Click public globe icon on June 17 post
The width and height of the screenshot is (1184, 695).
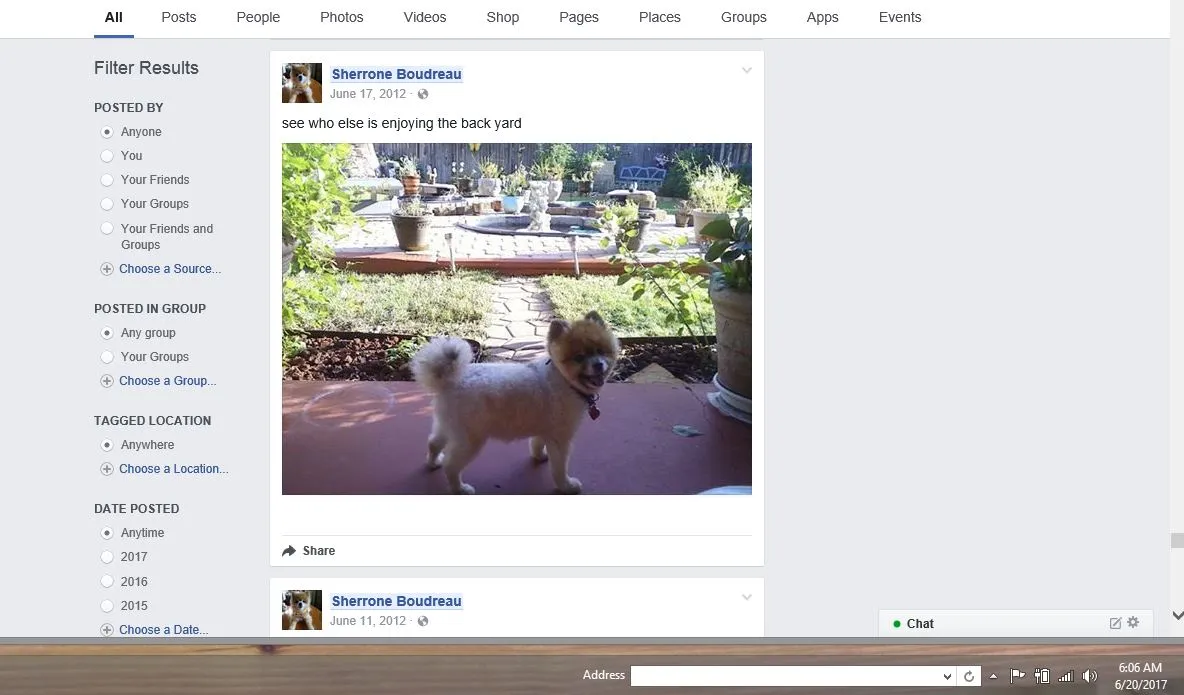pyautogui.click(x=423, y=94)
